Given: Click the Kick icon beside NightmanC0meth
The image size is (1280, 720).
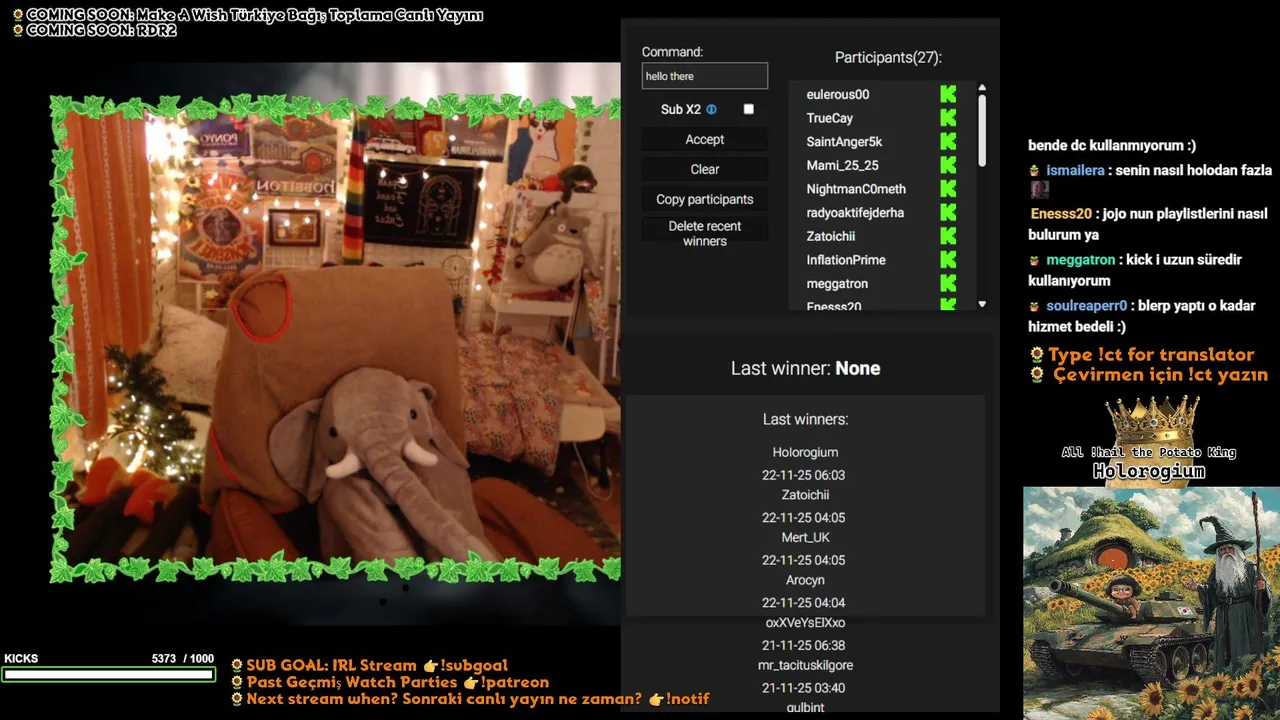Looking at the screenshot, I should click(x=948, y=189).
